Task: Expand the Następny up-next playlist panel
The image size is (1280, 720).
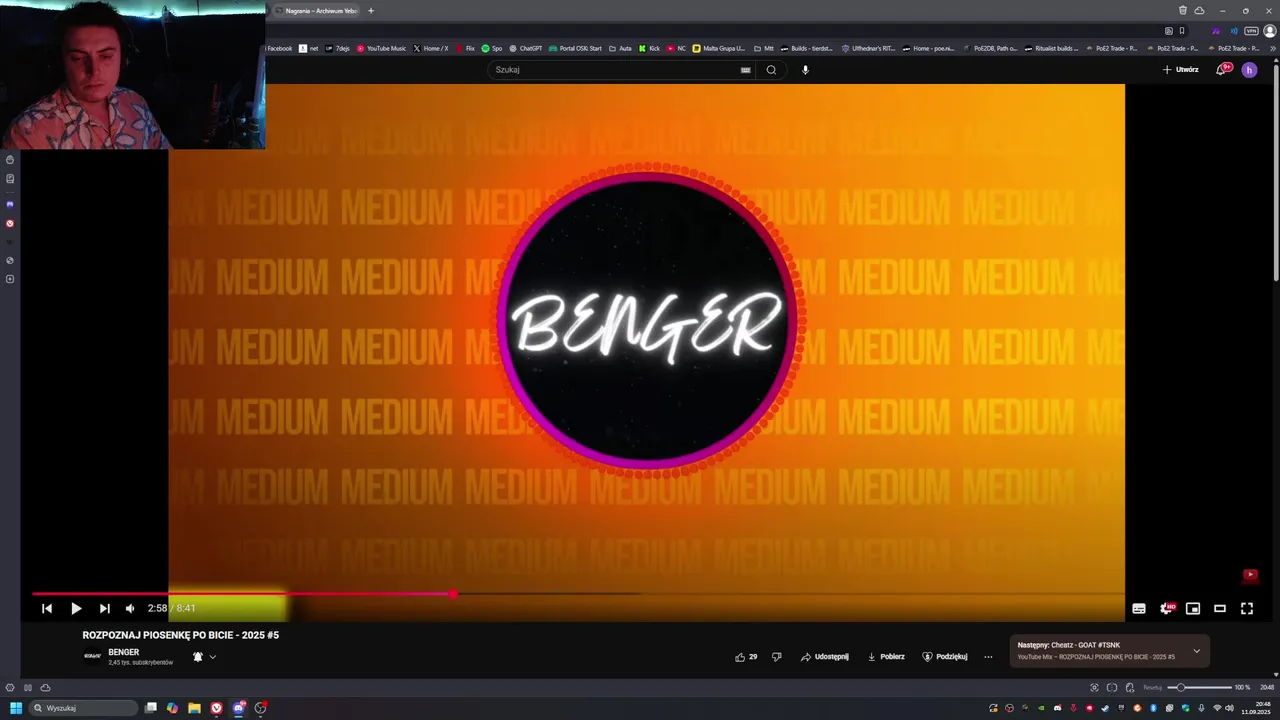Action: tap(1196, 651)
